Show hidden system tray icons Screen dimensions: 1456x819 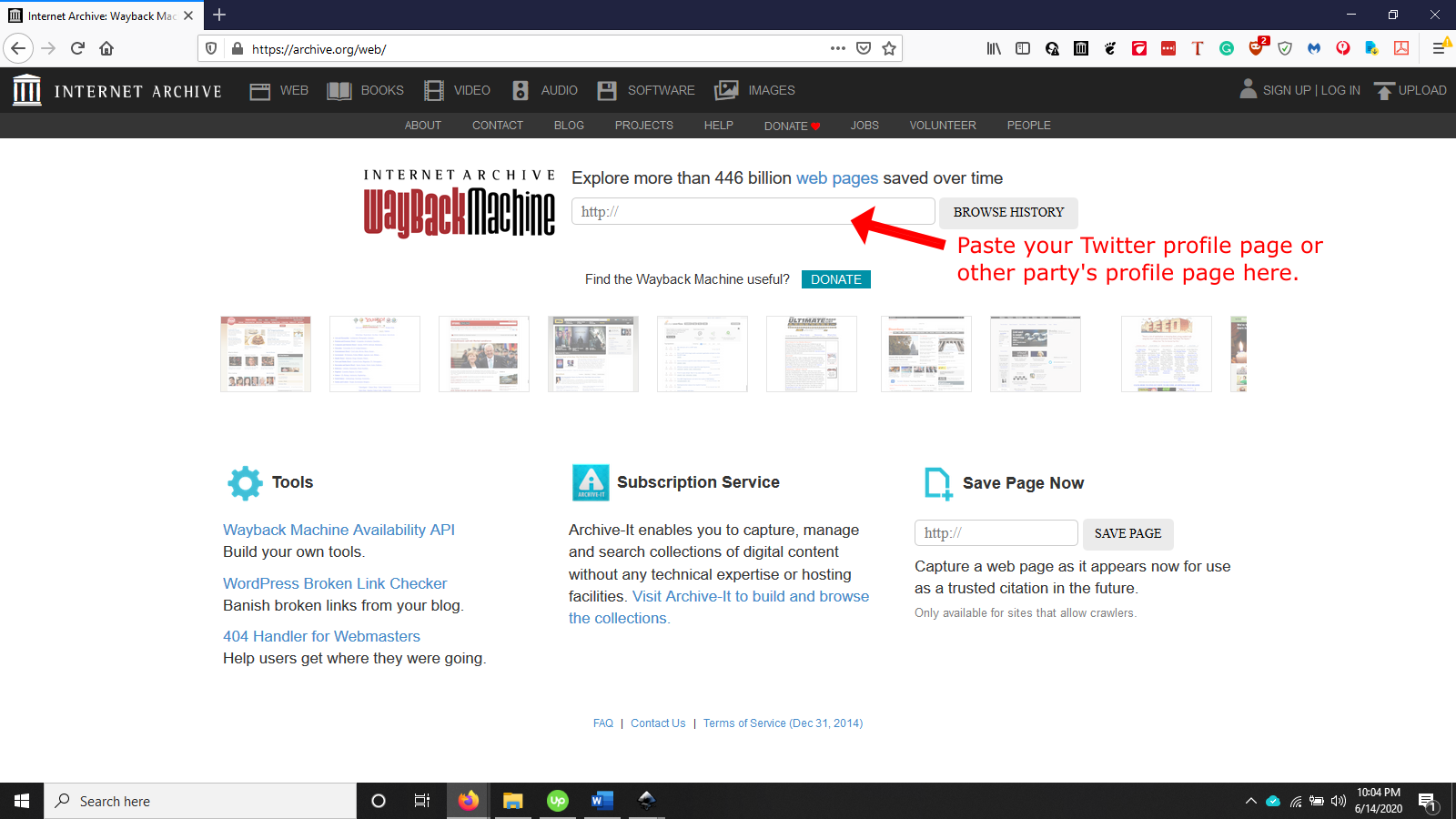tap(1250, 801)
